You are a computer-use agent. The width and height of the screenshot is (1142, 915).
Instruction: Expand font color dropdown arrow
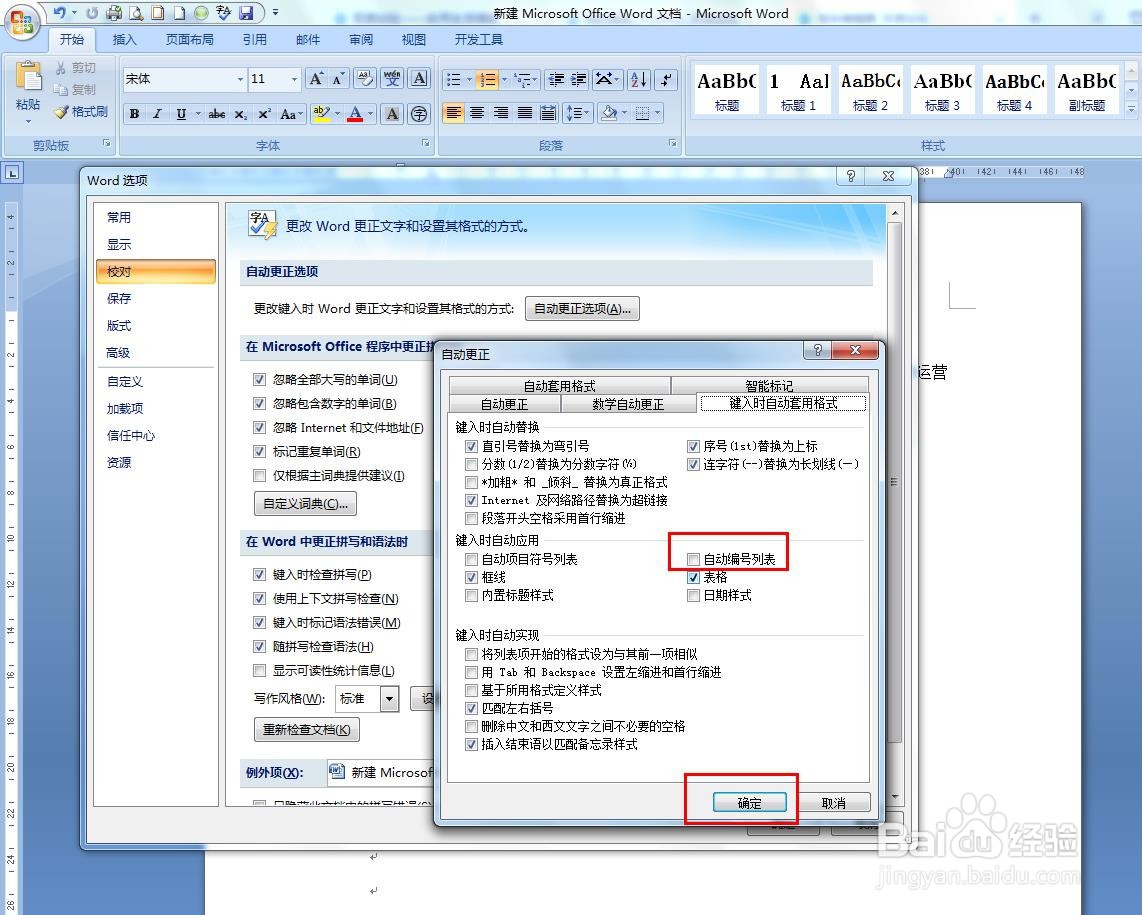pyautogui.click(x=370, y=114)
